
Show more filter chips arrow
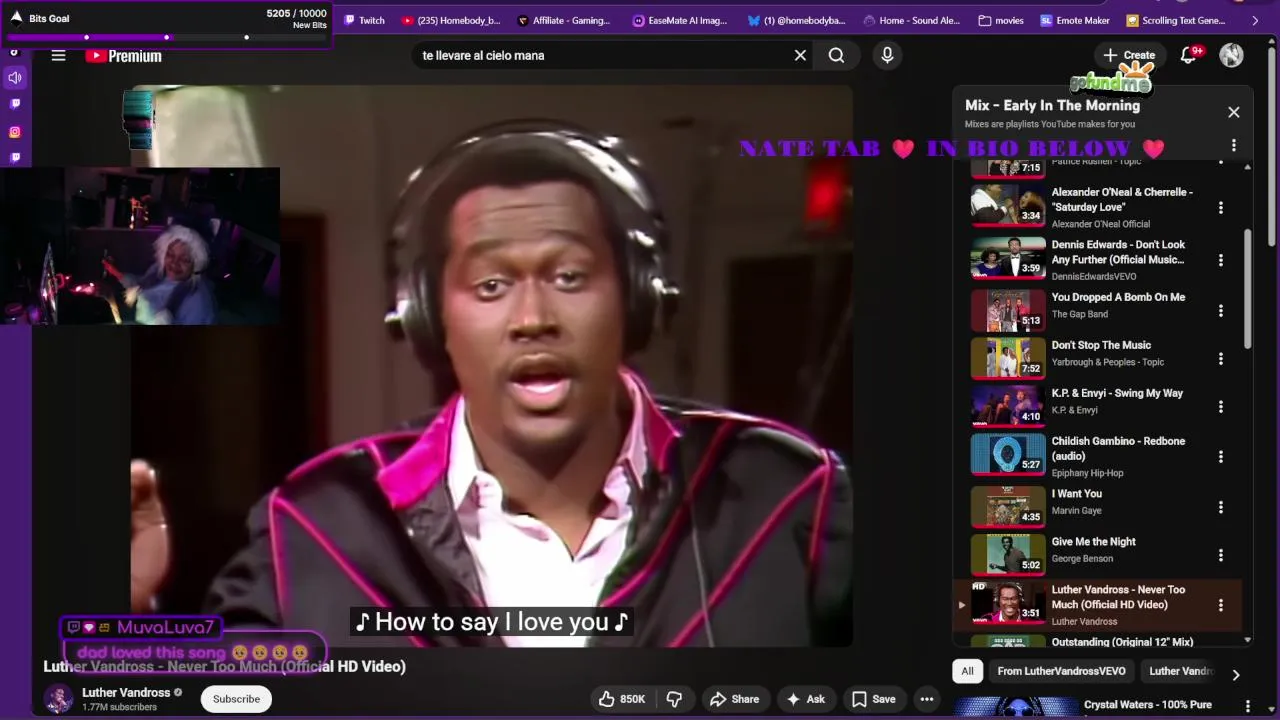[x=1235, y=675]
